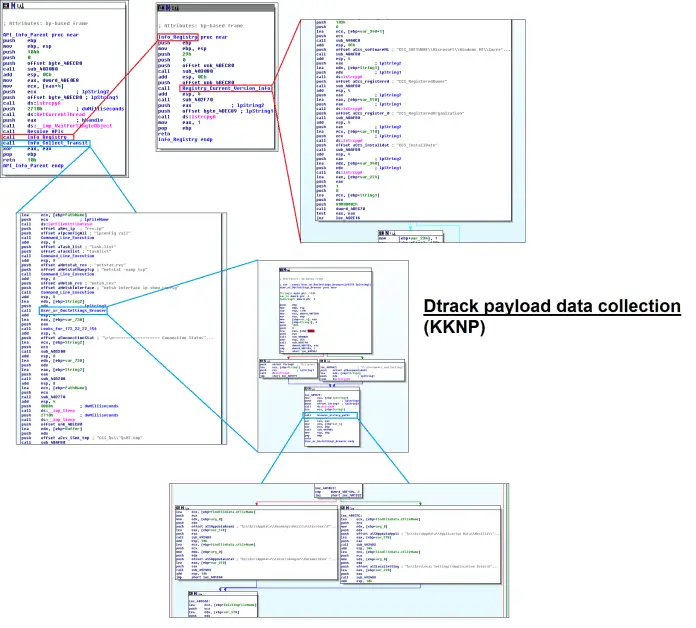Click the title bar of API_Info_Parent node
The height and width of the screenshot is (628, 696).
tap(64, 5)
